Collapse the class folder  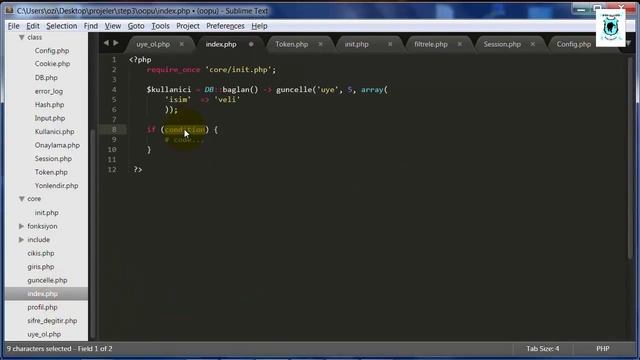(21, 37)
